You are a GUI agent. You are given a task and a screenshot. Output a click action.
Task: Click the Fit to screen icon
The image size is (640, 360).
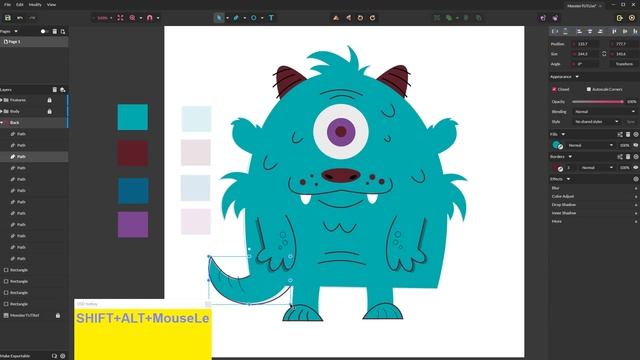pos(120,18)
